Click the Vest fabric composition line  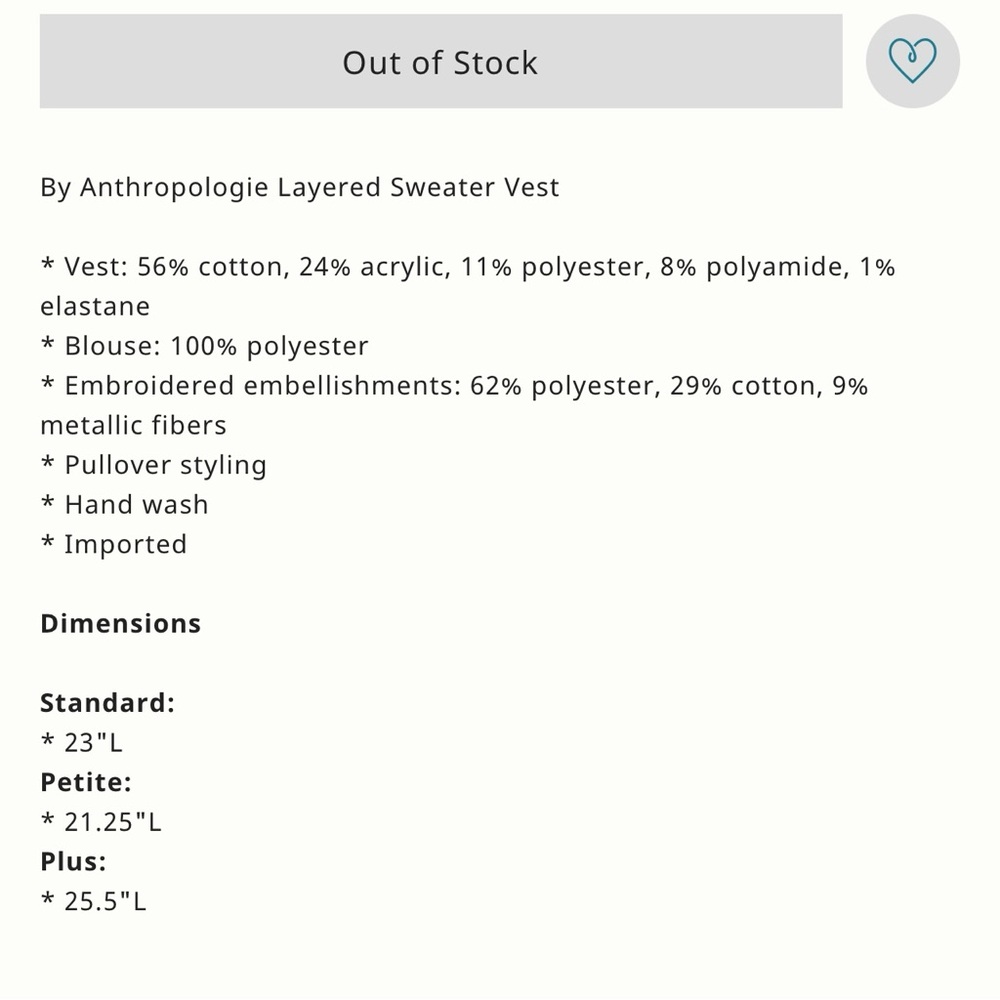click(x=467, y=286)
